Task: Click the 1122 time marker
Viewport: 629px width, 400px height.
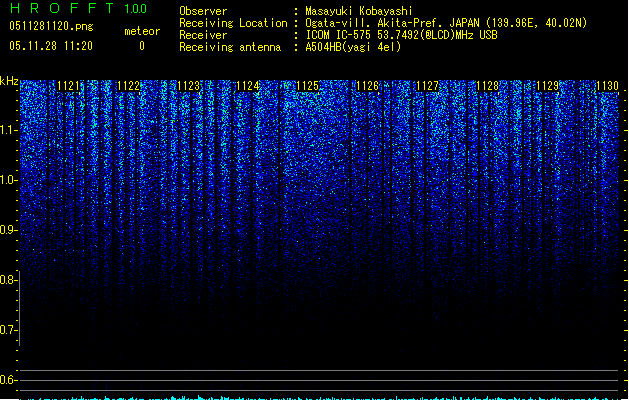Action: point(128,86)
